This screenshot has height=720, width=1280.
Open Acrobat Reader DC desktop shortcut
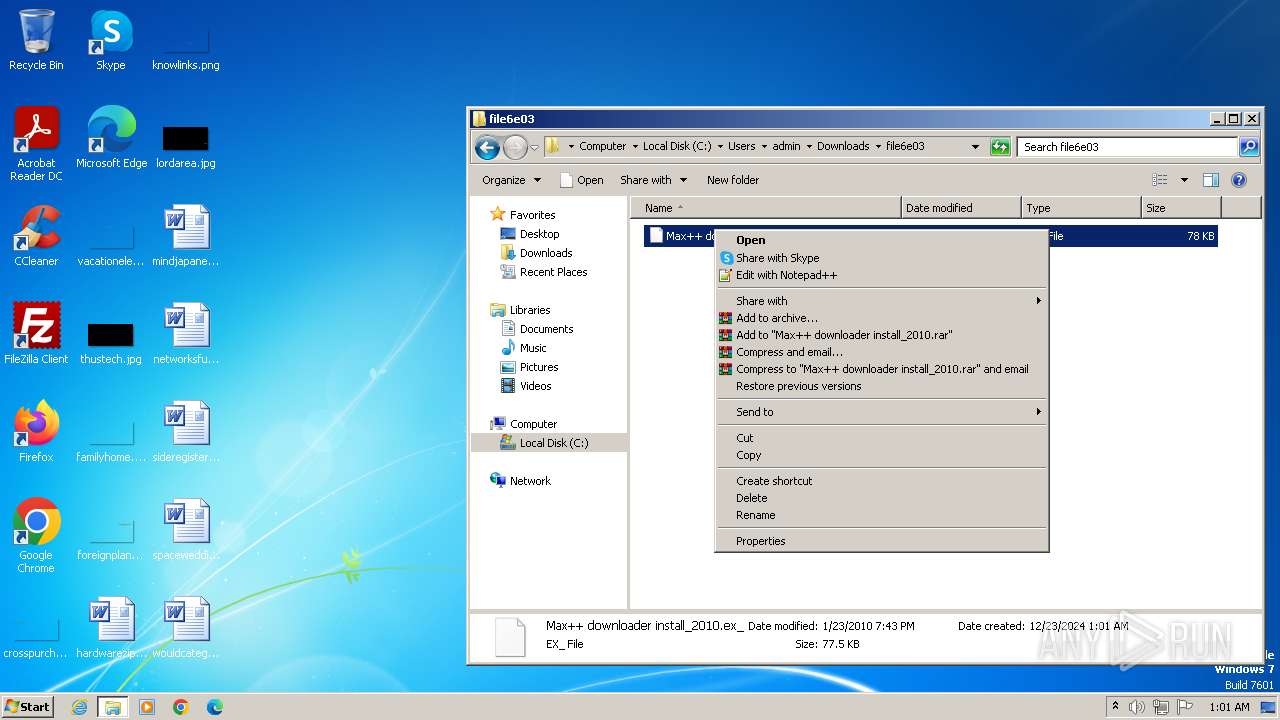point(36,143)
